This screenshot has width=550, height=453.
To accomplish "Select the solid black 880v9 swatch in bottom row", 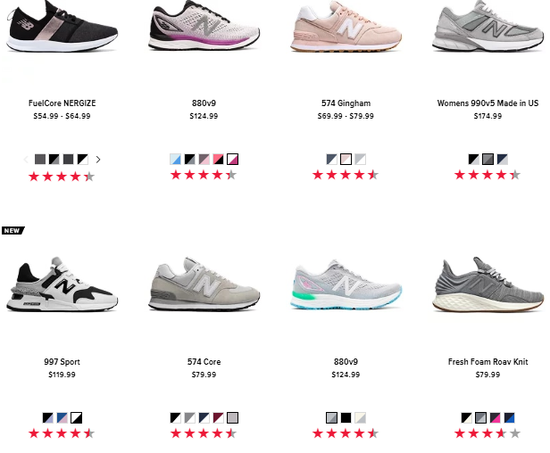I will [346, 418].
